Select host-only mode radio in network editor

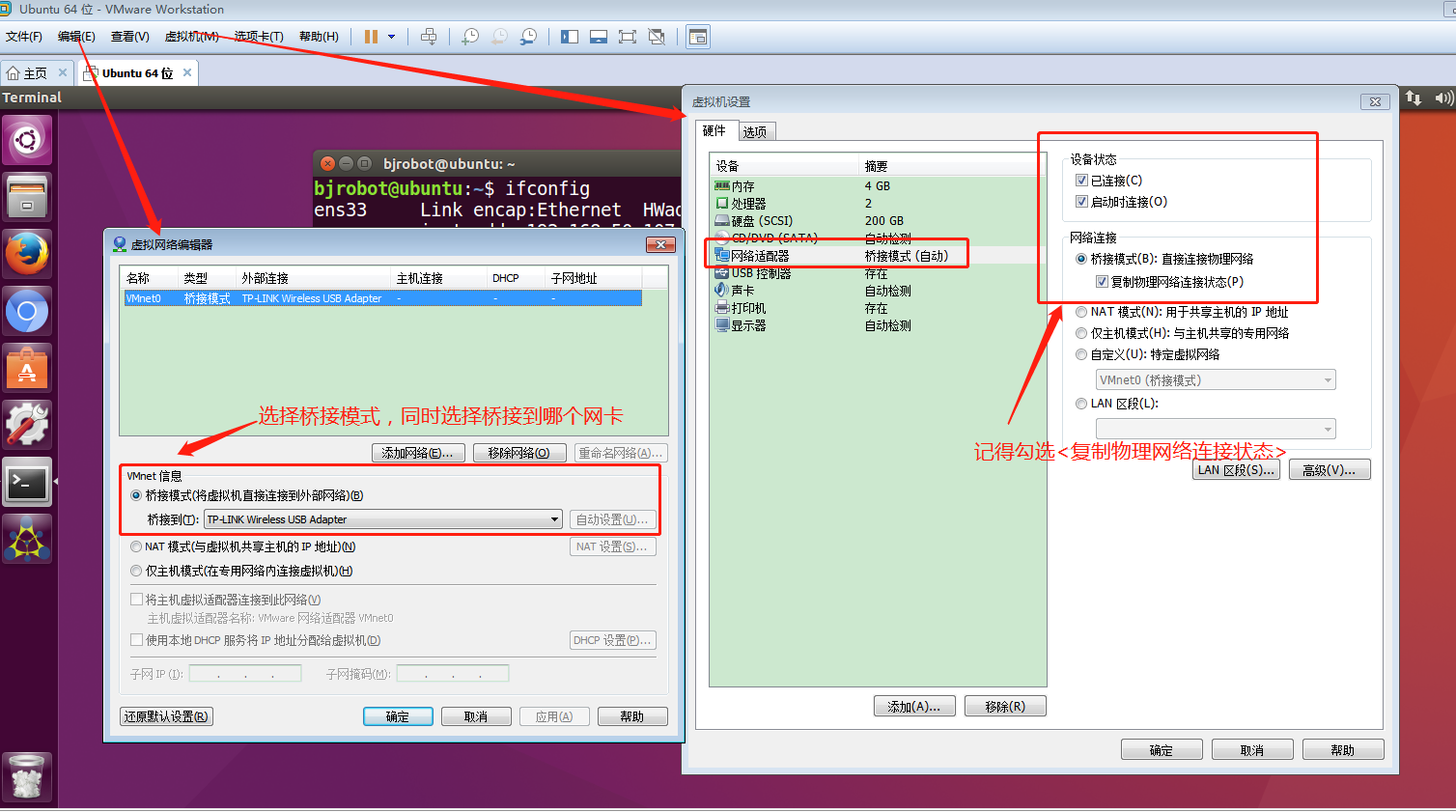click(x=136, y=571)
